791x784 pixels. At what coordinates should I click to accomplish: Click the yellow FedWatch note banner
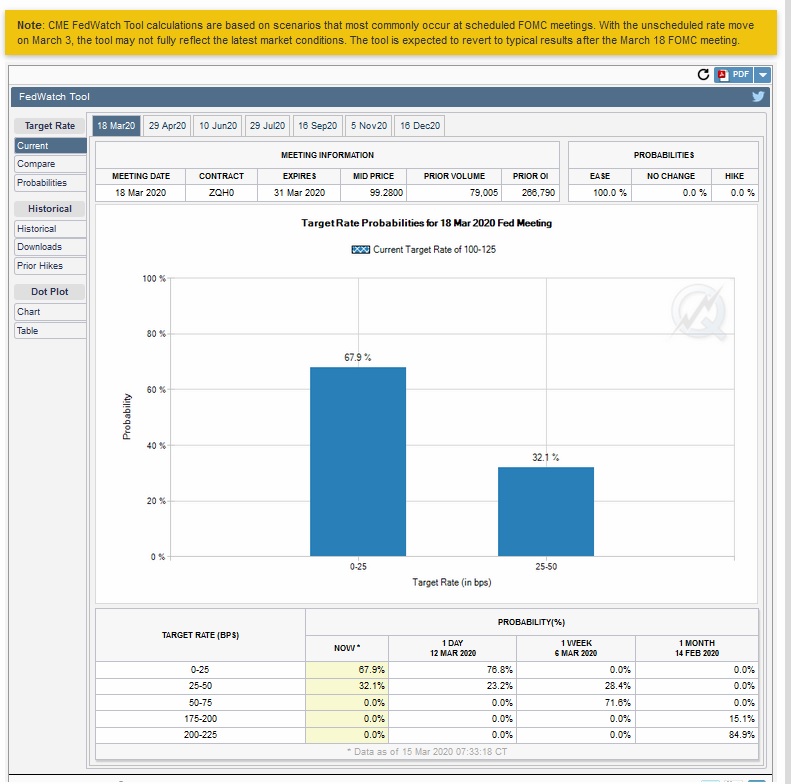point(391,33)
